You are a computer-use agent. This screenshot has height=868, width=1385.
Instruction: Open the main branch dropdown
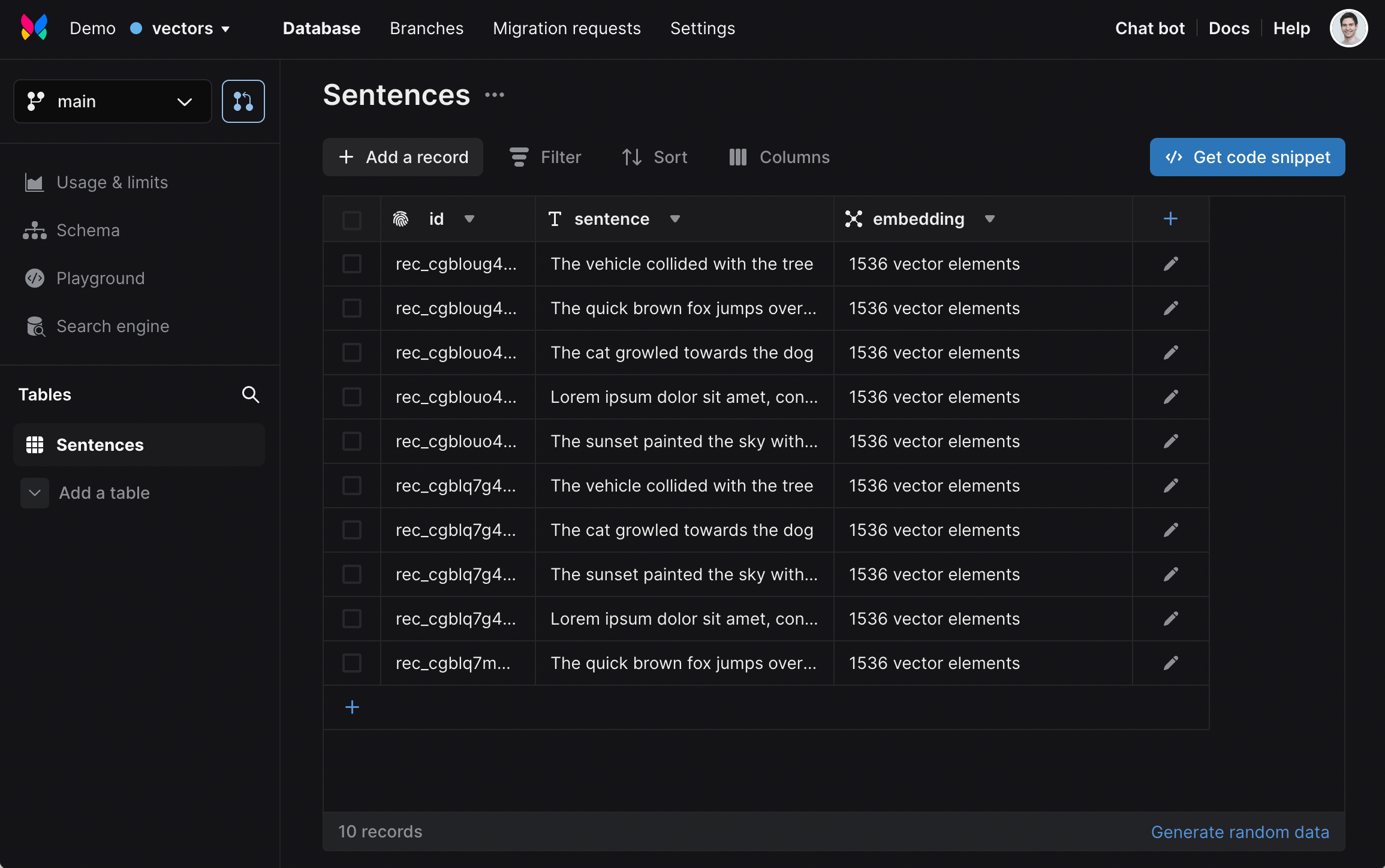113,101
